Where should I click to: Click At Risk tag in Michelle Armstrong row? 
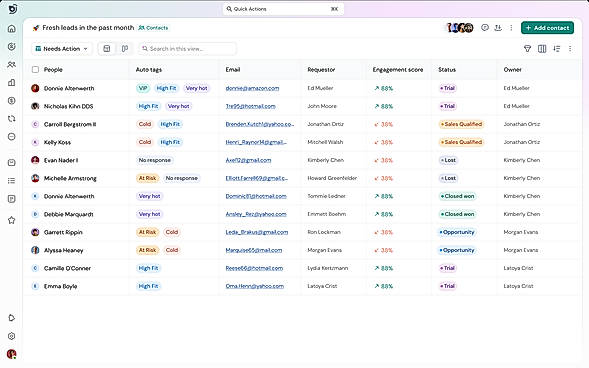(148, 178)
